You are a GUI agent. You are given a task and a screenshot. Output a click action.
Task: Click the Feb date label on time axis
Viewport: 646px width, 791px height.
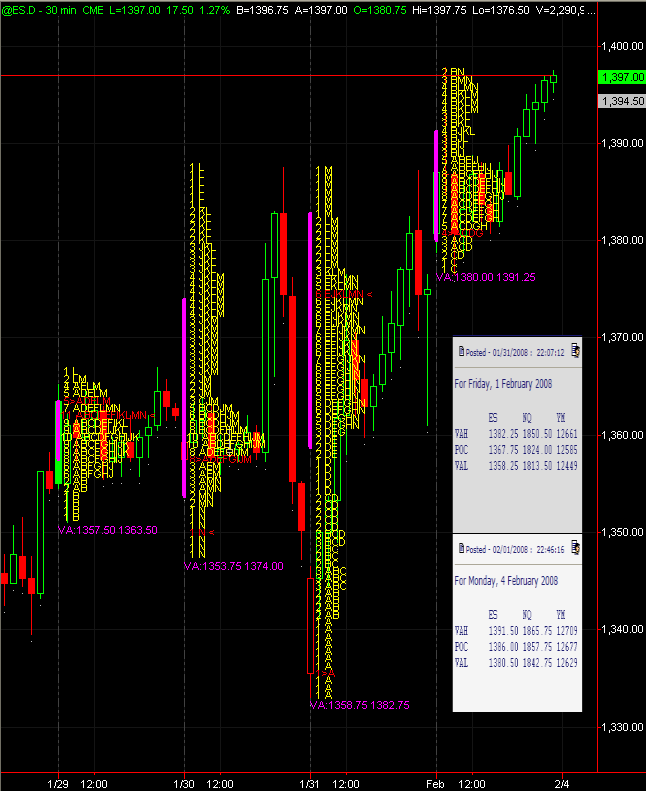tap(435, 784)
